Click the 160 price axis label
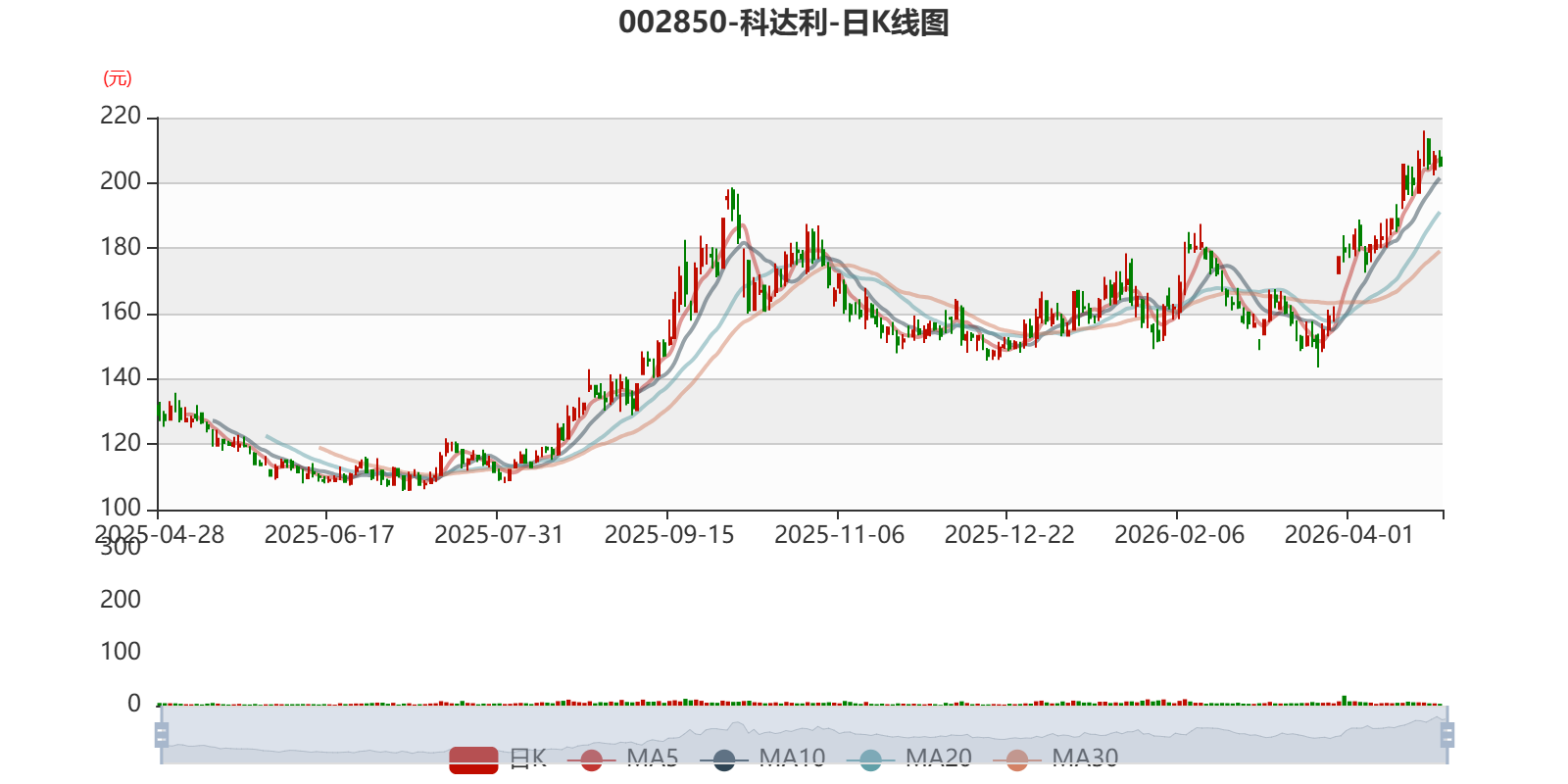This screenshot has height=784, width=1568. [121, 312]
